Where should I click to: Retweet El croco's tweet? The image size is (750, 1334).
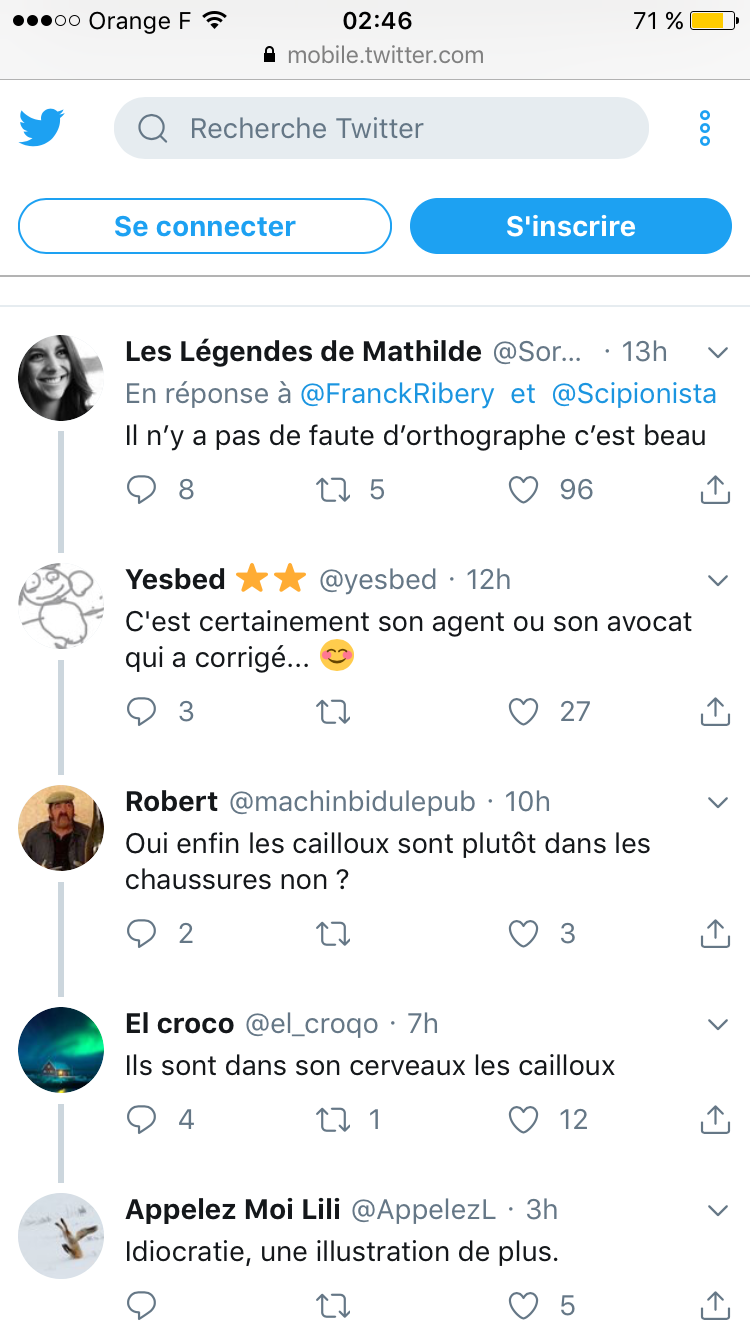pyautogui.click(x=333, y=1119)
